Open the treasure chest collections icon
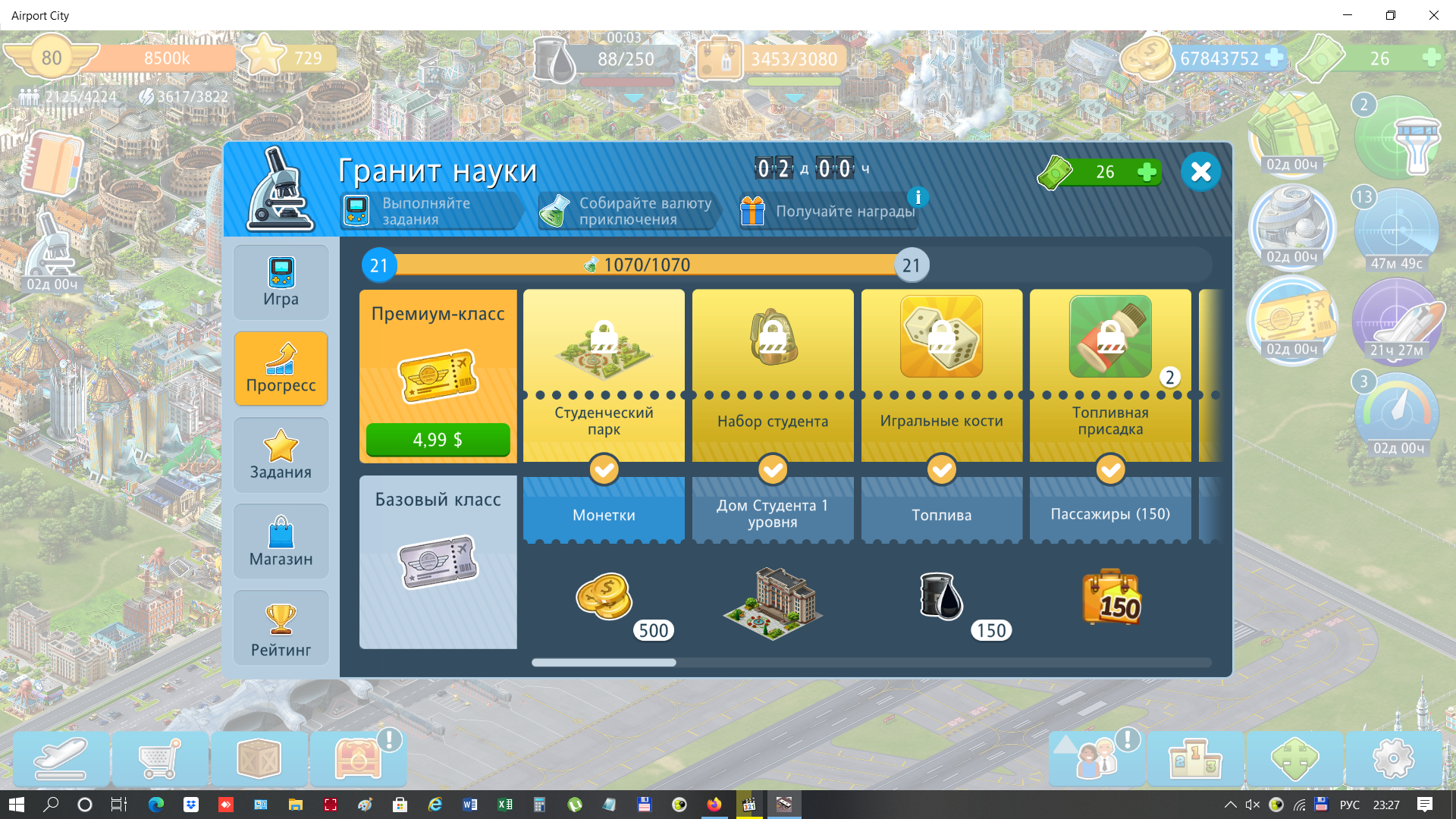This screenshot has height=819, width=1456. click(358, 758)
